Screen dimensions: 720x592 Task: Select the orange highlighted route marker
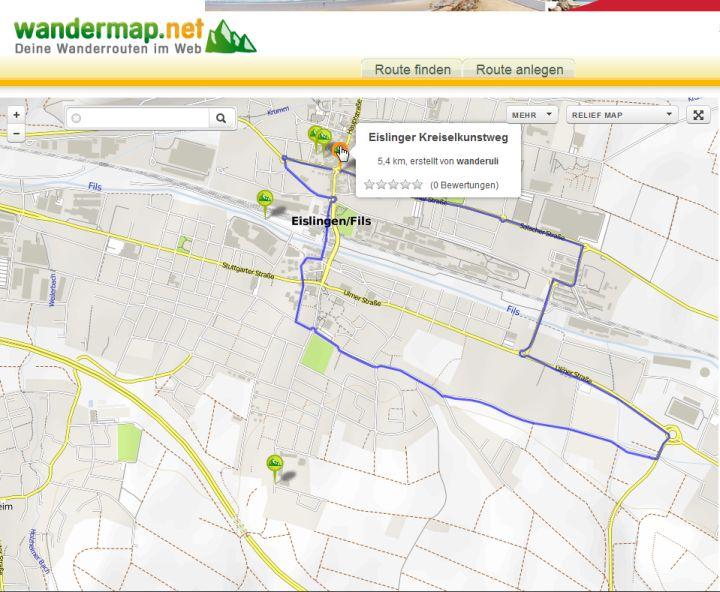338,149
